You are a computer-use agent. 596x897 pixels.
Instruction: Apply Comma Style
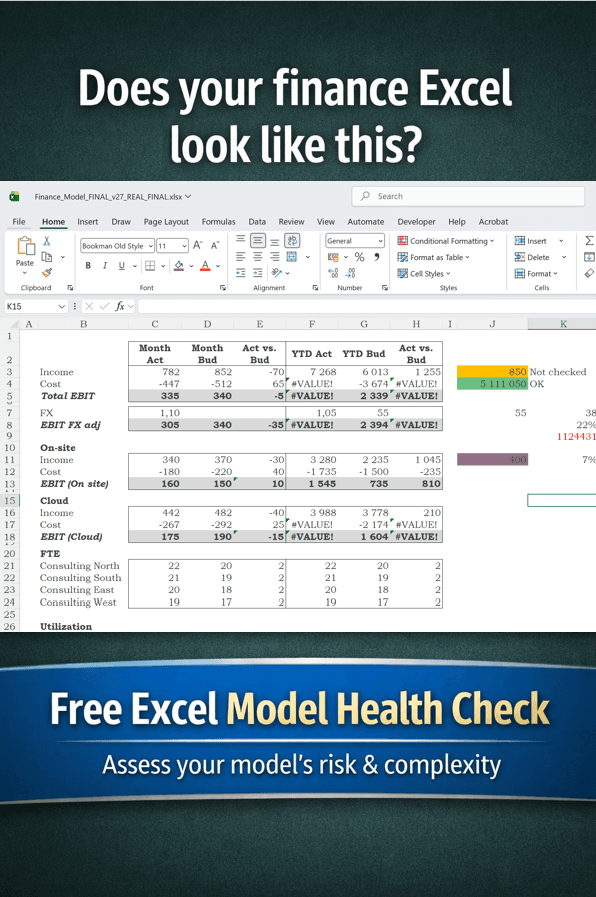[377, 257]
